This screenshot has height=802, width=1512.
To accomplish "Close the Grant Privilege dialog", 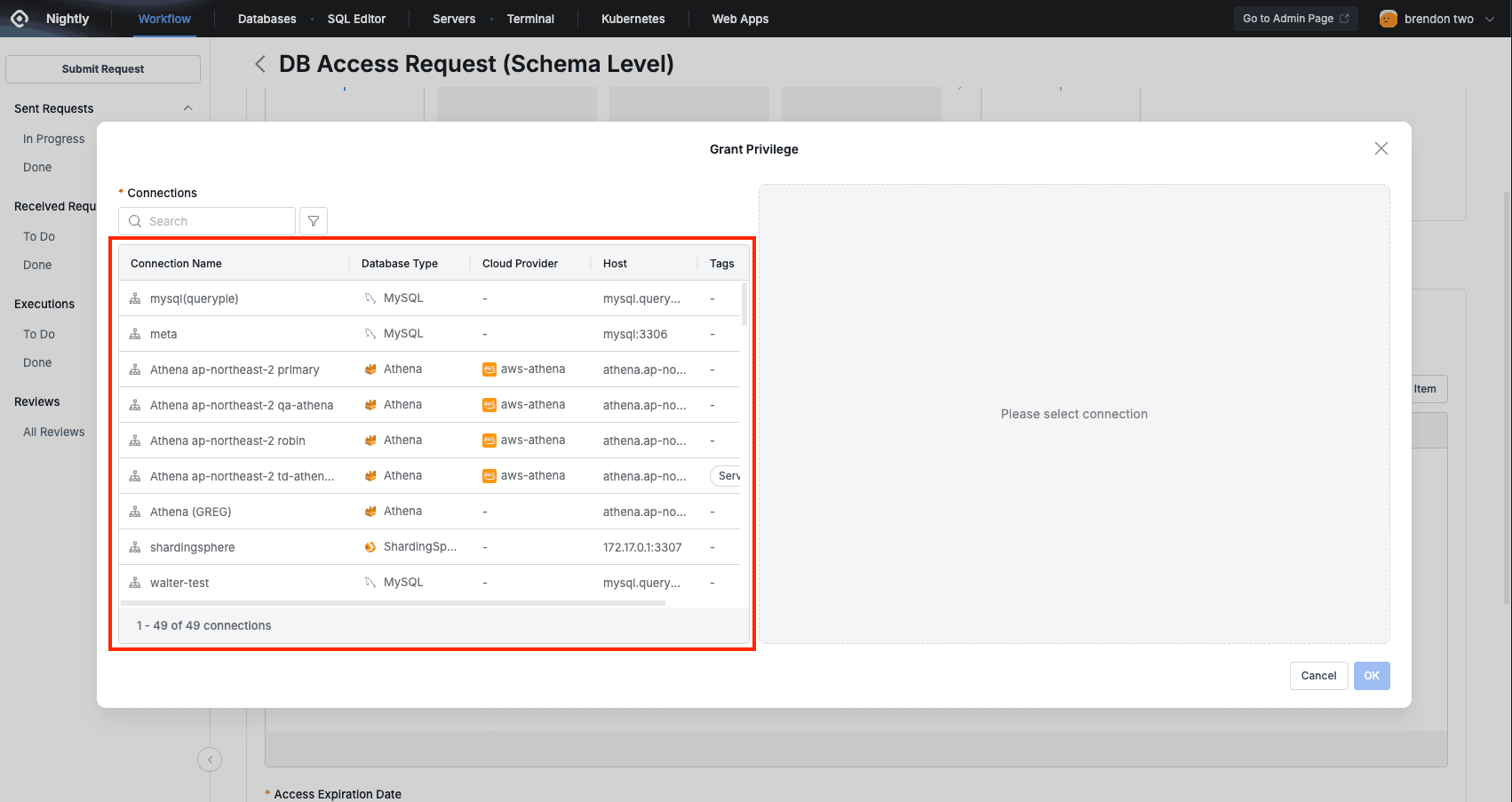I will 1381,148.
